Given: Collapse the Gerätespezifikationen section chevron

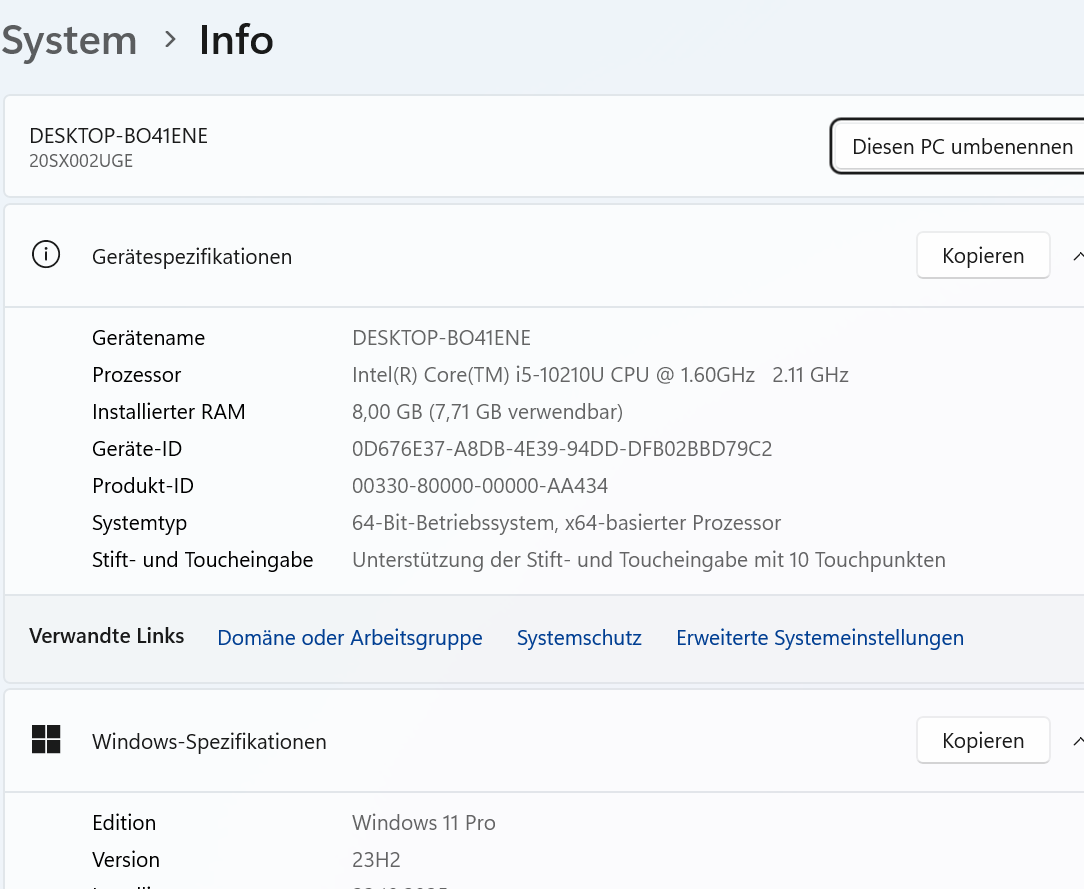Looking at the screenshot, I should tap(1078, 256).
